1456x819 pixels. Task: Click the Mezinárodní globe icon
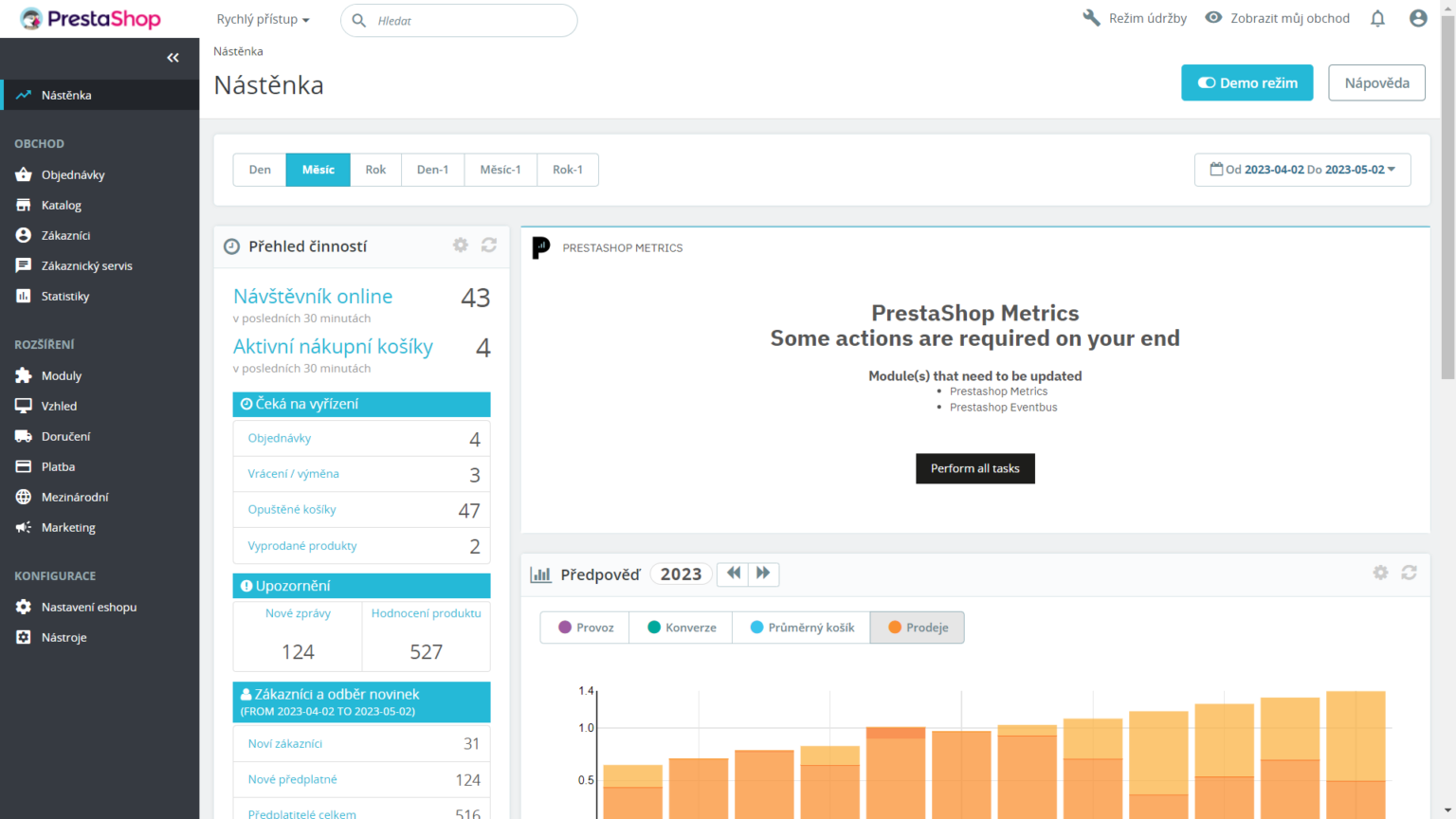coord(24,497)
